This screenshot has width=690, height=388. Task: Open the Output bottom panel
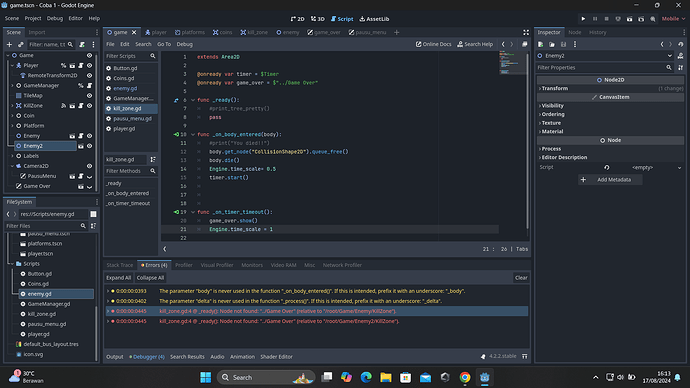pos(114,357)
